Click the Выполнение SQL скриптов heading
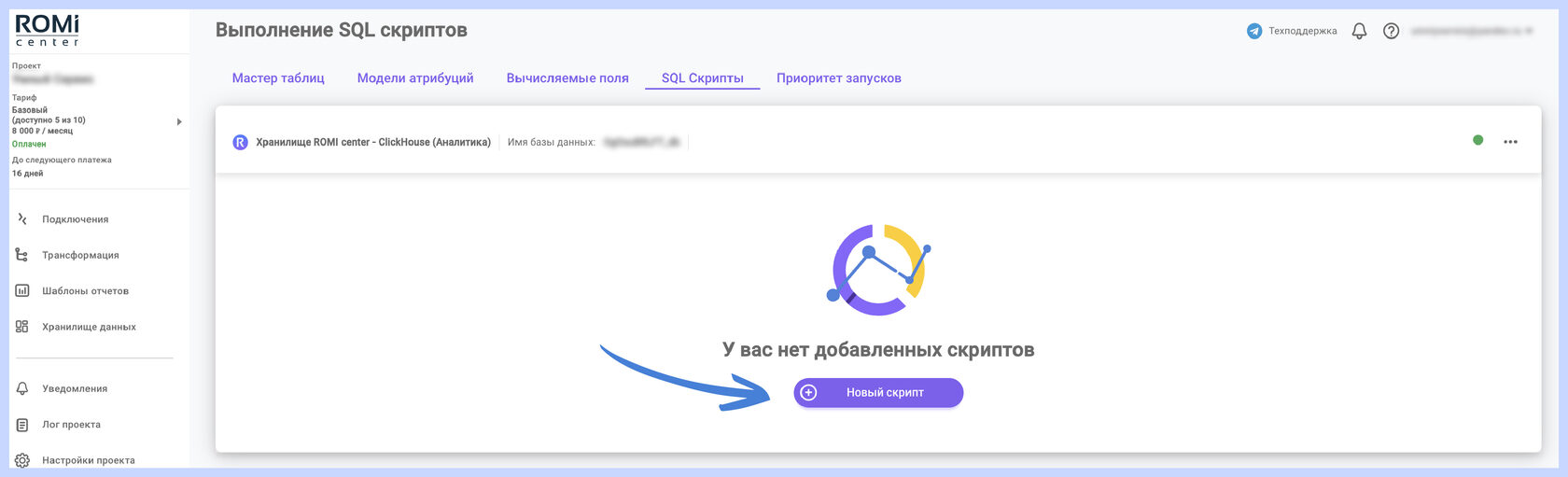This screenshot has height=477, width=1568. [342, 31]
